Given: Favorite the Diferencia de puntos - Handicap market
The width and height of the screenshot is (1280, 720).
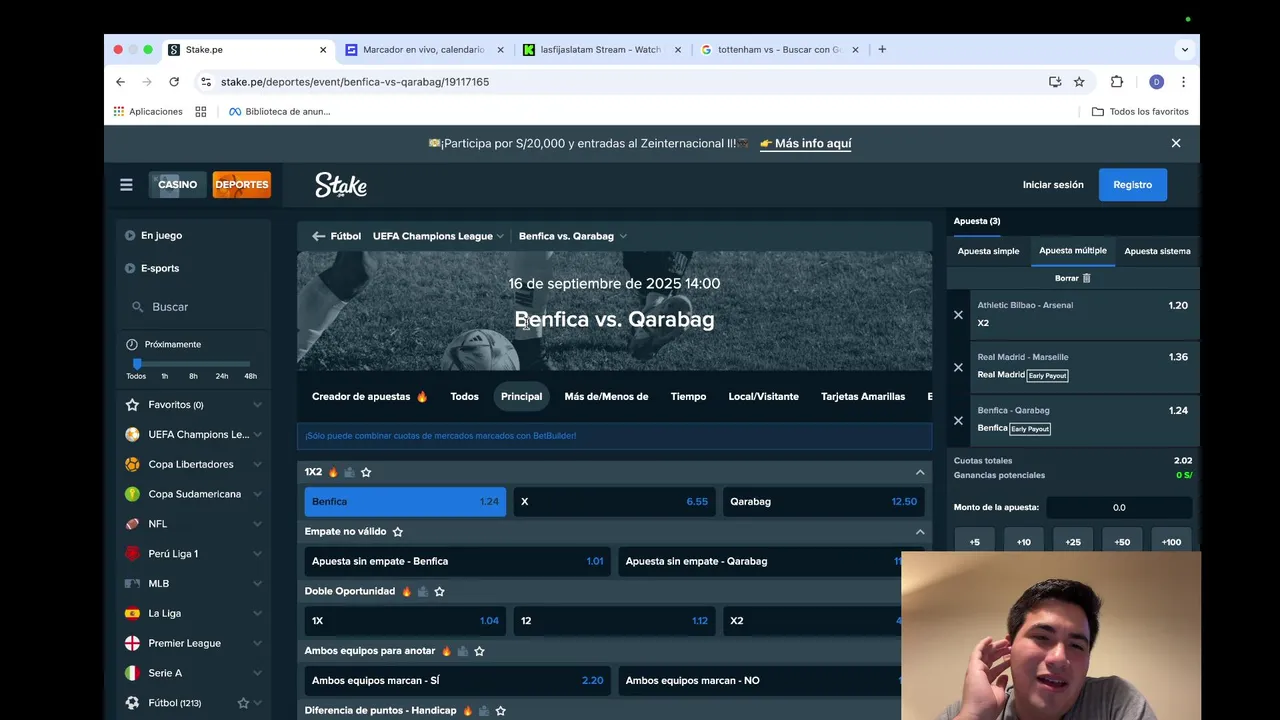Looking at the screenshot, I should click(500, 711).
